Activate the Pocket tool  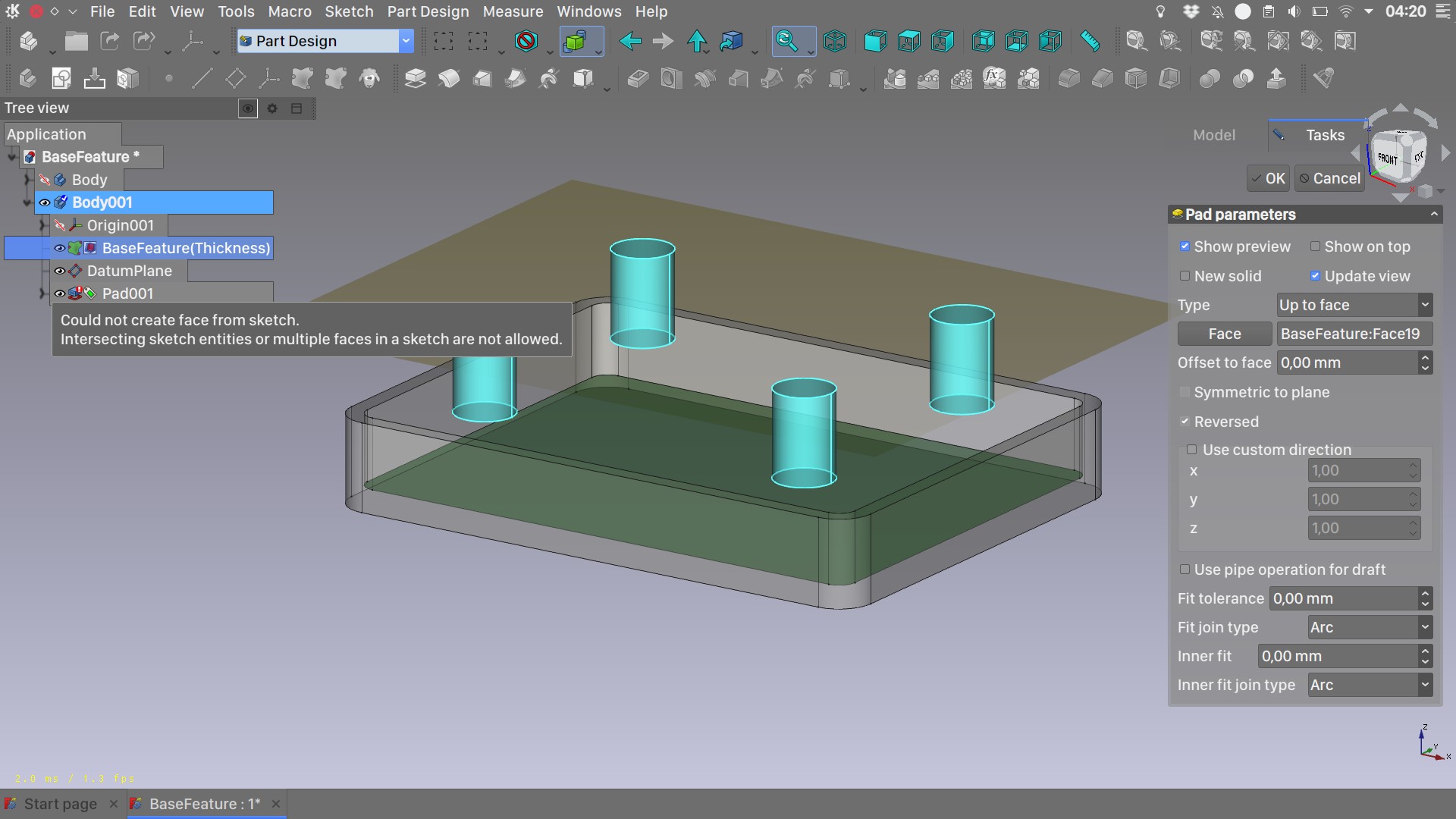coord(639,78)
